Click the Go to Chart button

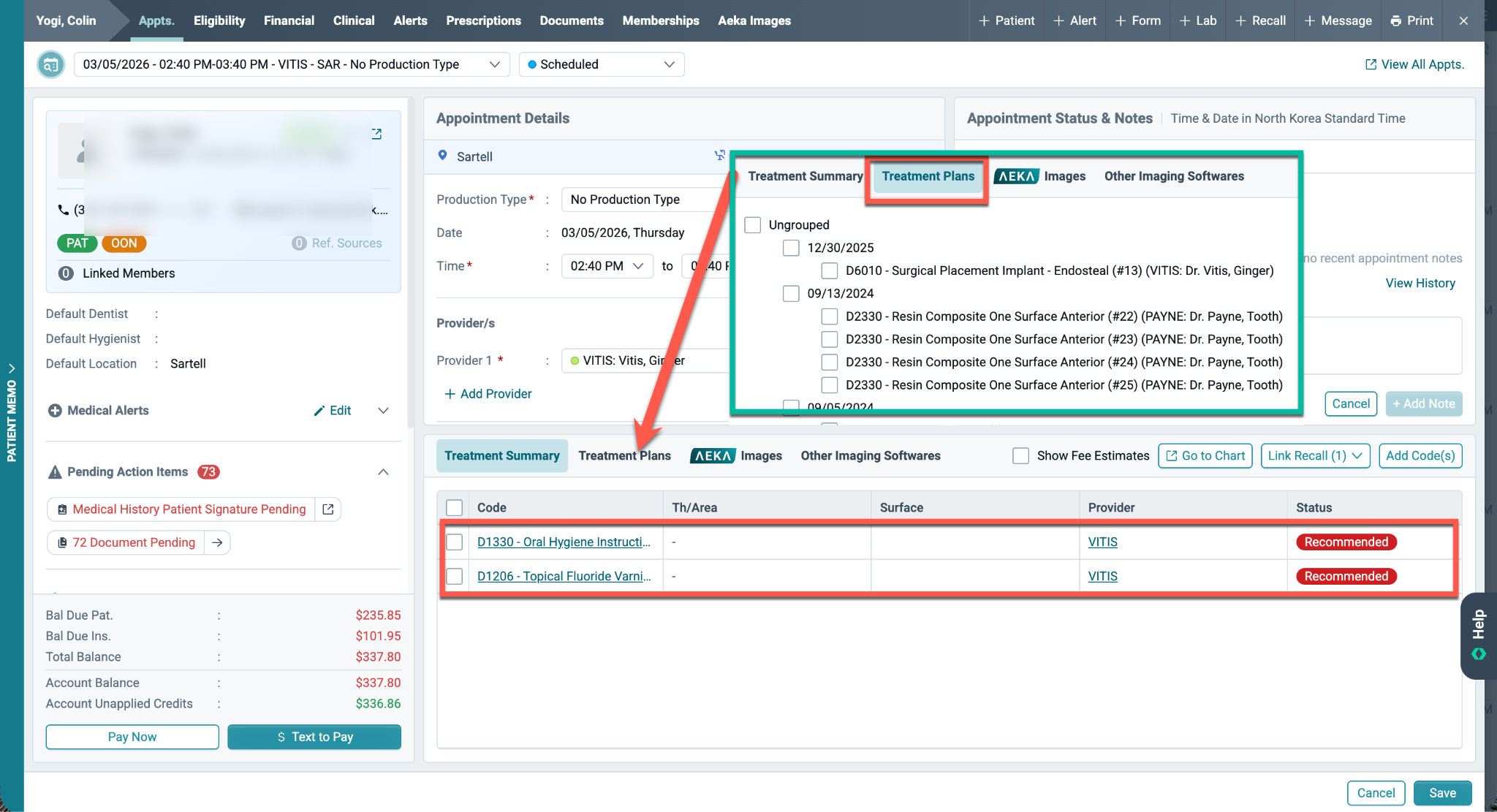click(1205, 455)
